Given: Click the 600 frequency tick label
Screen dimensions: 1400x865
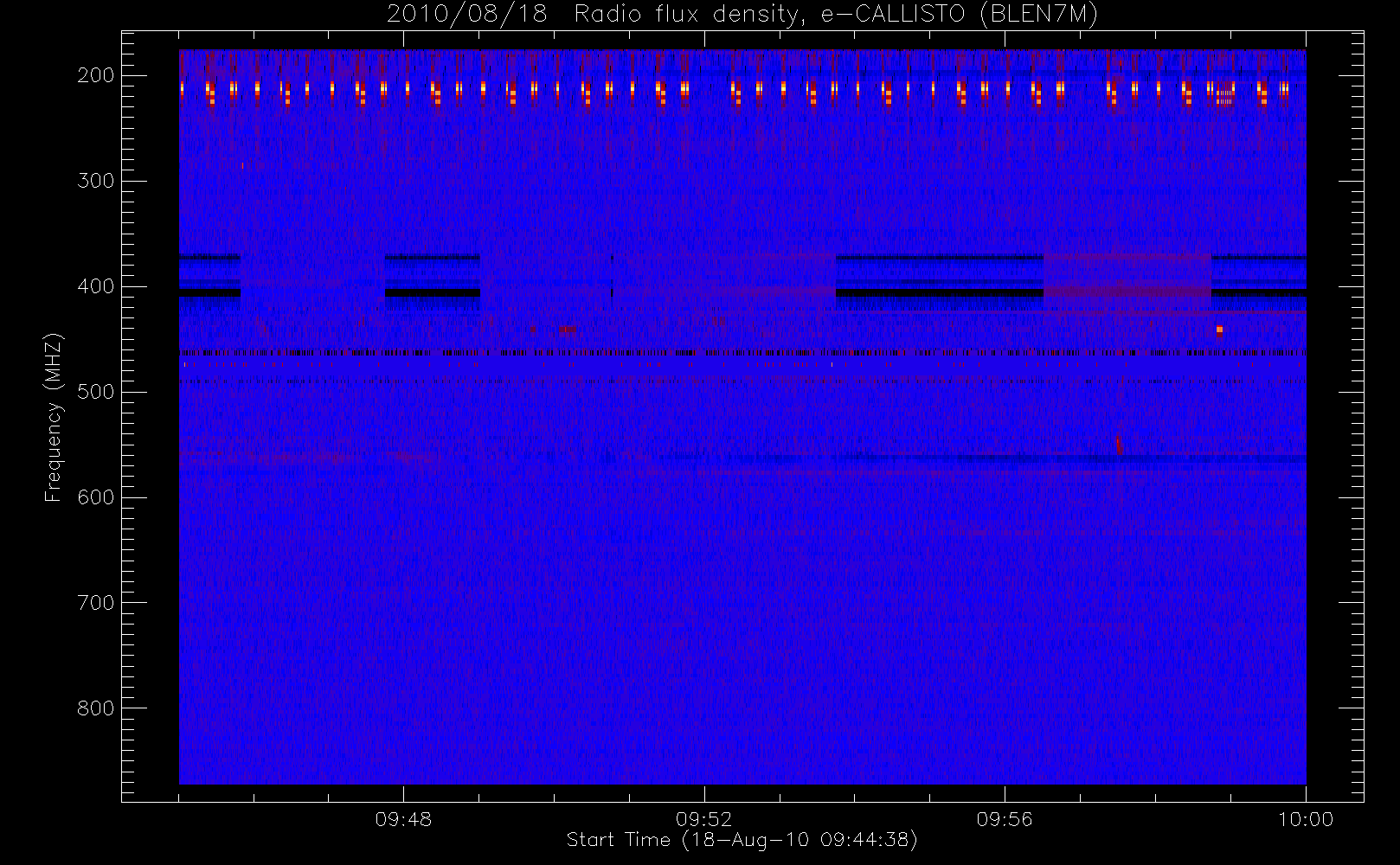Looking at the screenshot, I should 96,497.
